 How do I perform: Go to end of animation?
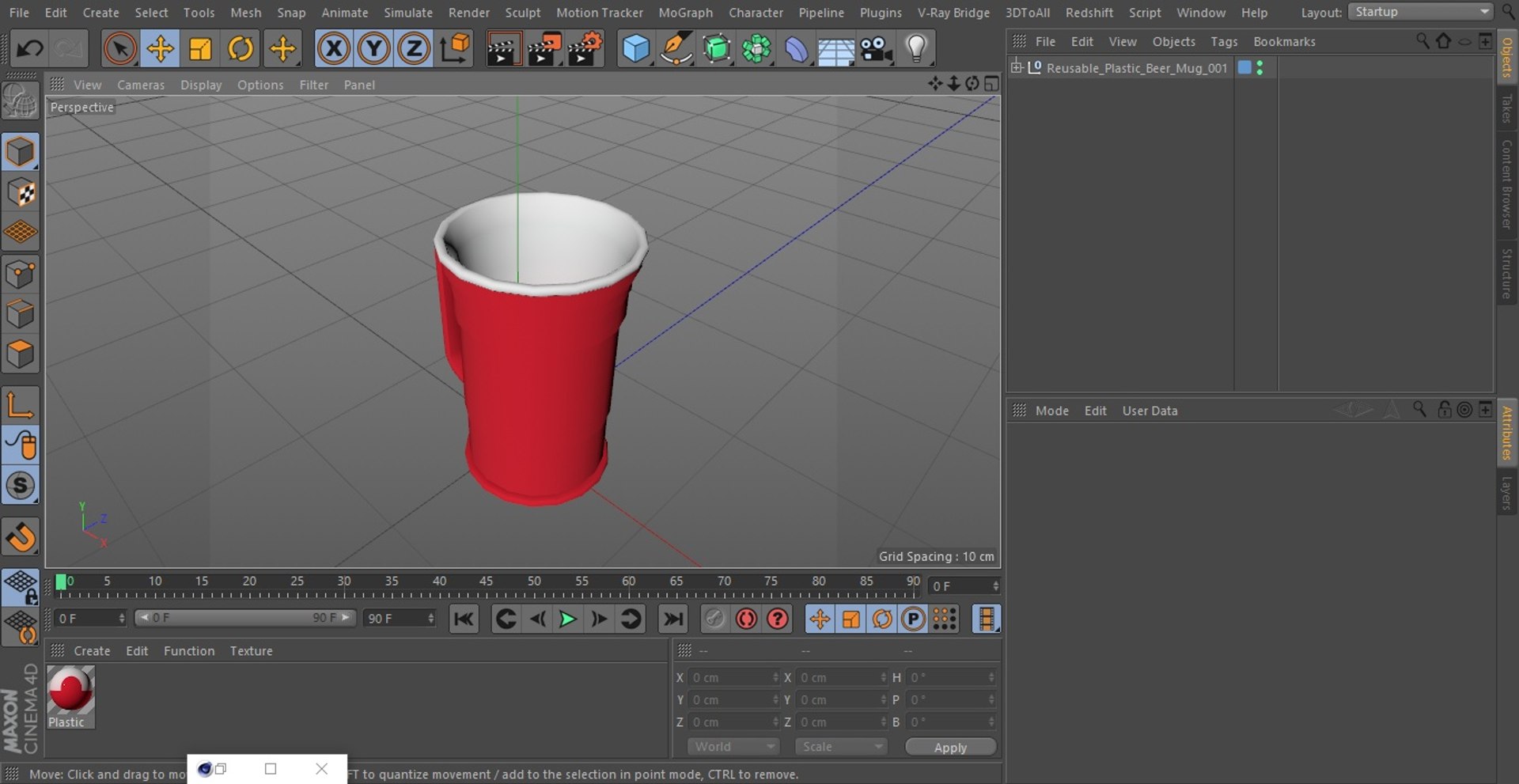[x=673, y=619]
